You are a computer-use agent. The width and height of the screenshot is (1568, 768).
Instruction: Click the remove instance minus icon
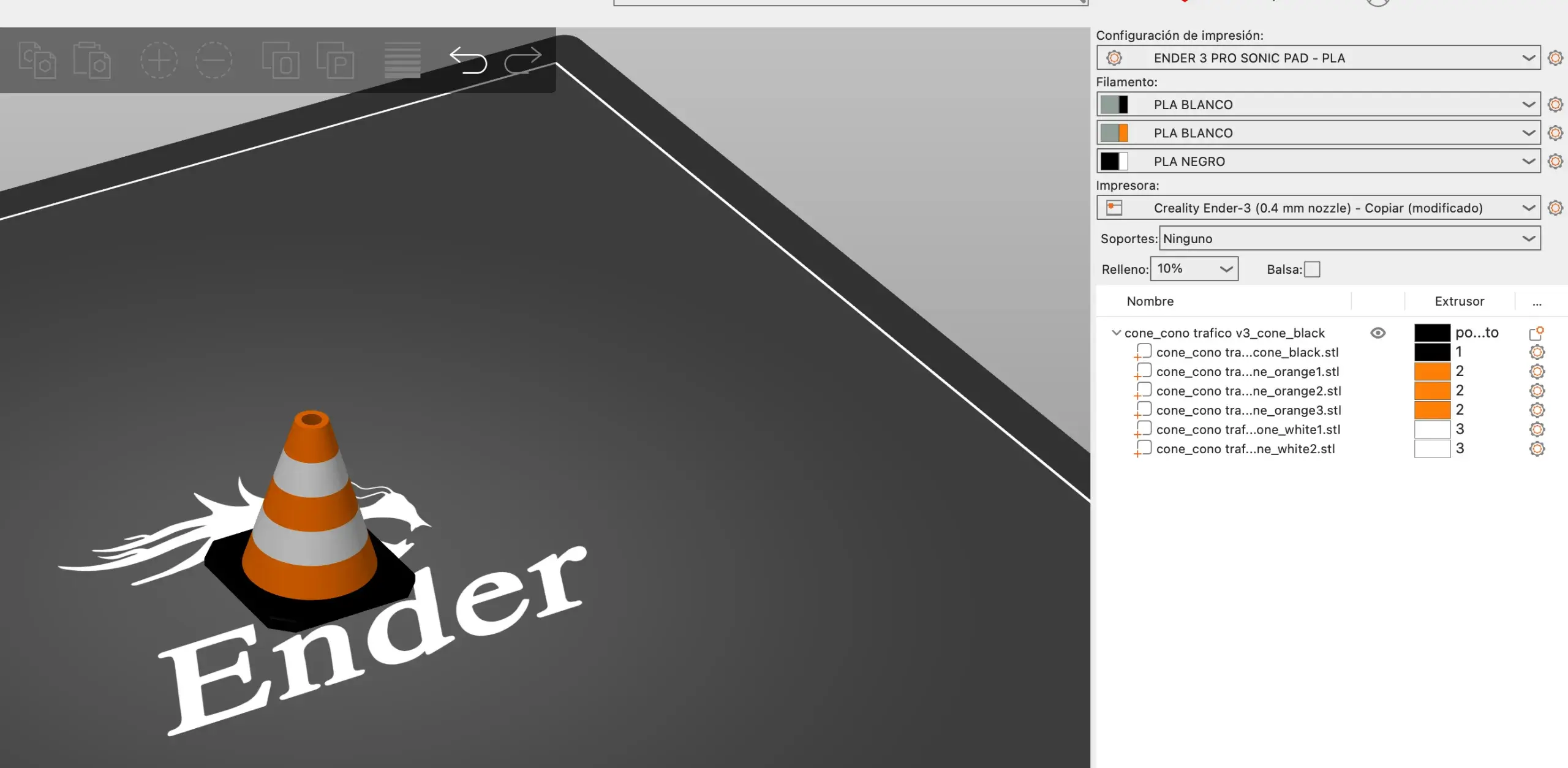tap(213, 61)
